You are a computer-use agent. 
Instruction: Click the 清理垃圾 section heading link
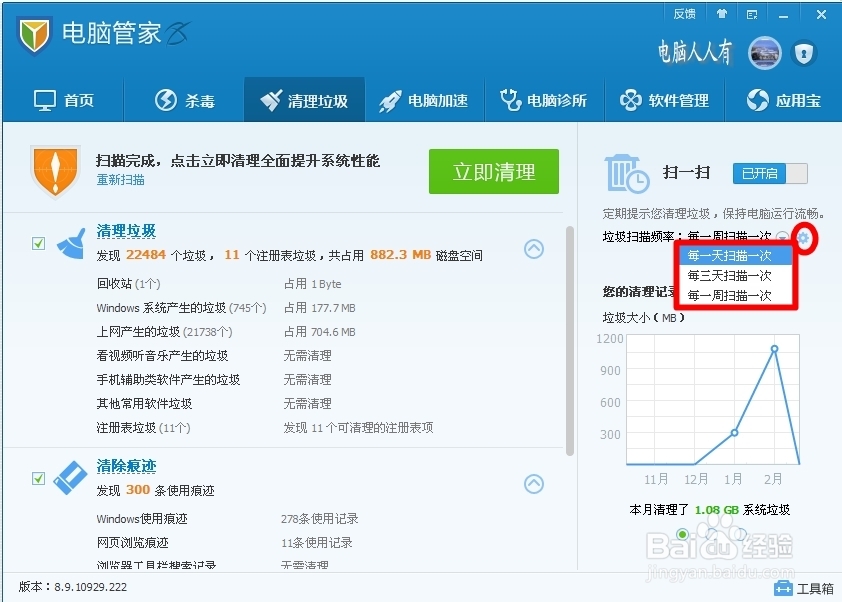(x=126, y=231)
